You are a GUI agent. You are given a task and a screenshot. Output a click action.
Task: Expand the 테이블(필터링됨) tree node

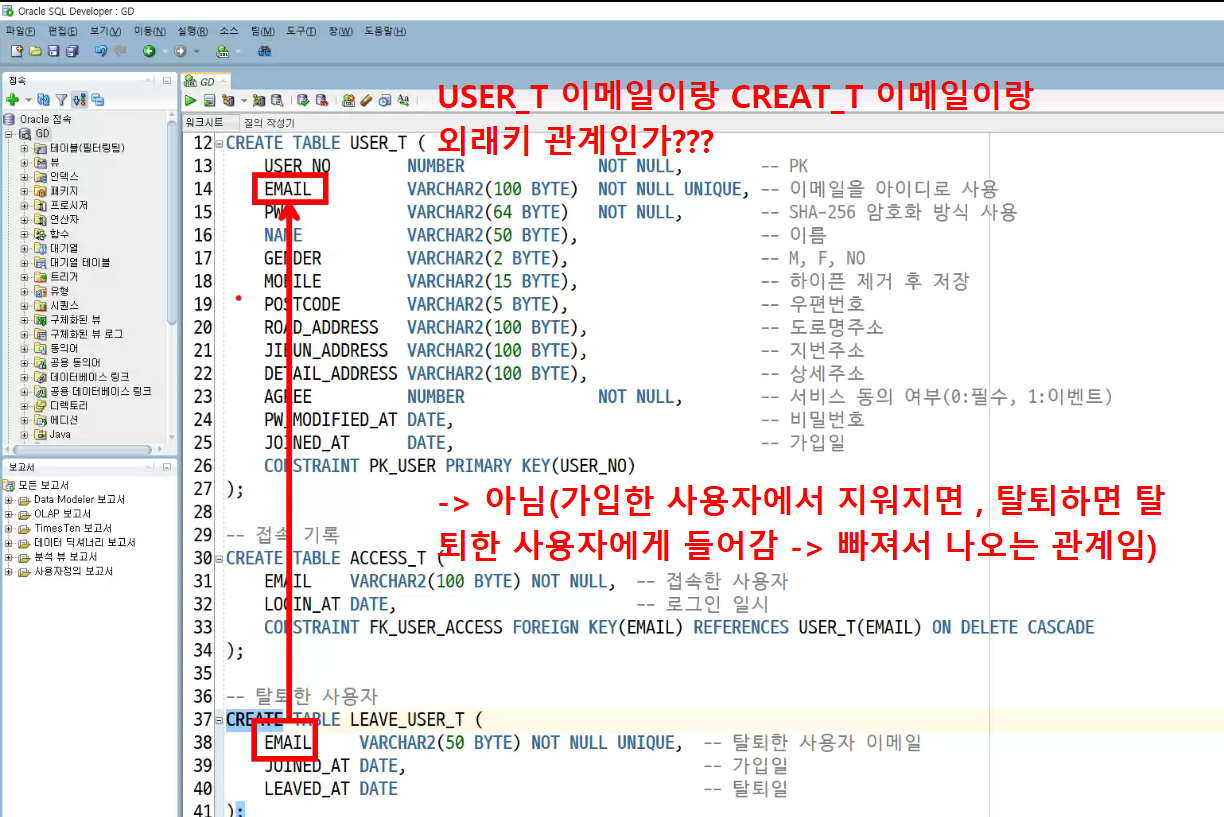[25, 147]
